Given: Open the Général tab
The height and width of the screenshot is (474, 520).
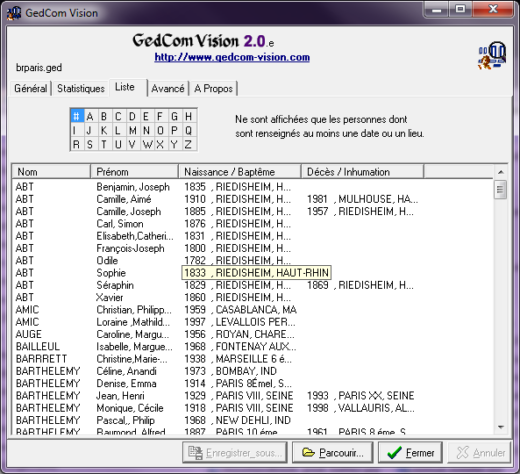Looking at the screenshot, I should [30, 89].
